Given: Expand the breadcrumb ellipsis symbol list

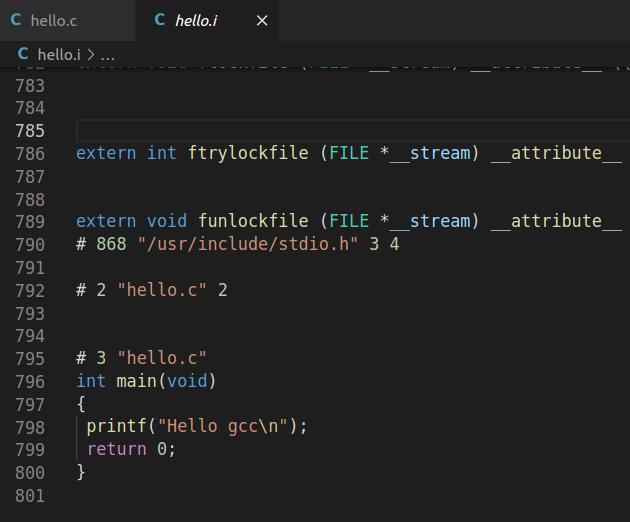Looking at the screenshot, I should (x=108, y=54).
